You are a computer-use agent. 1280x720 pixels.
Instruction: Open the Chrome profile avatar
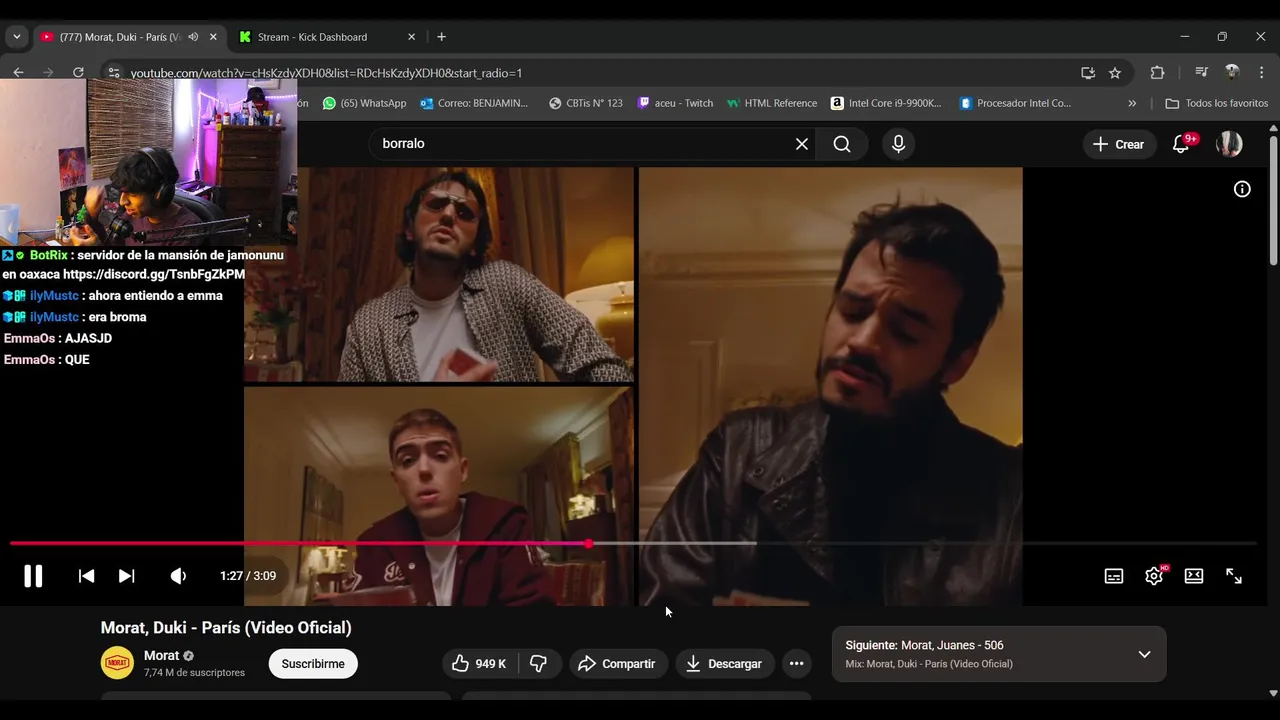(x=1232, y=72)
